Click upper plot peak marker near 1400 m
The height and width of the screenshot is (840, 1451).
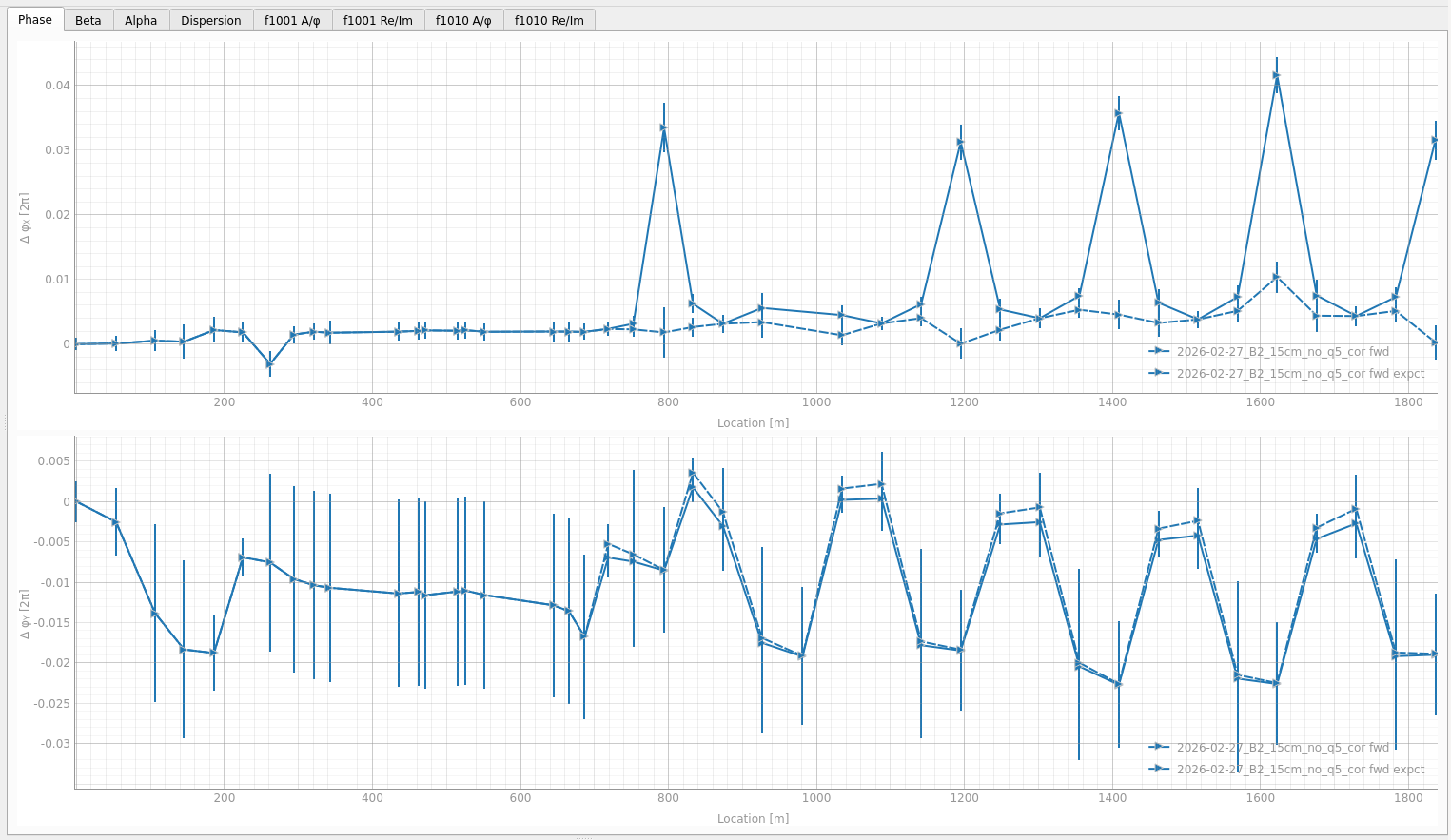click(x=1119, y=113)
